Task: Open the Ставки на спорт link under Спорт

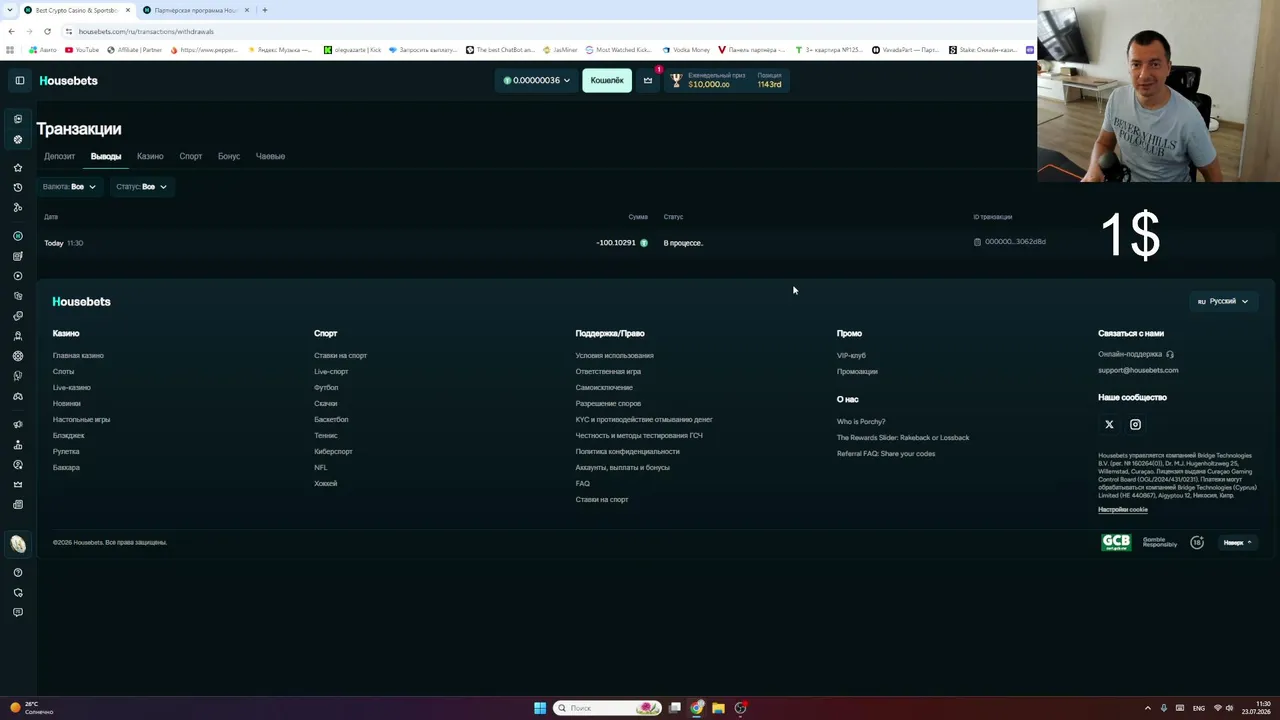Action: (340, 356)
